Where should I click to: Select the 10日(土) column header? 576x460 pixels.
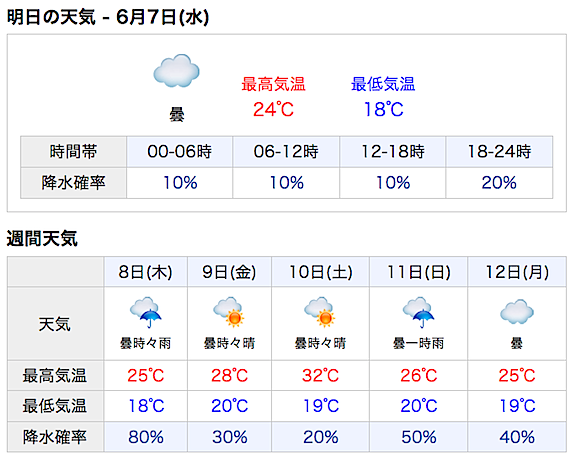320,272
